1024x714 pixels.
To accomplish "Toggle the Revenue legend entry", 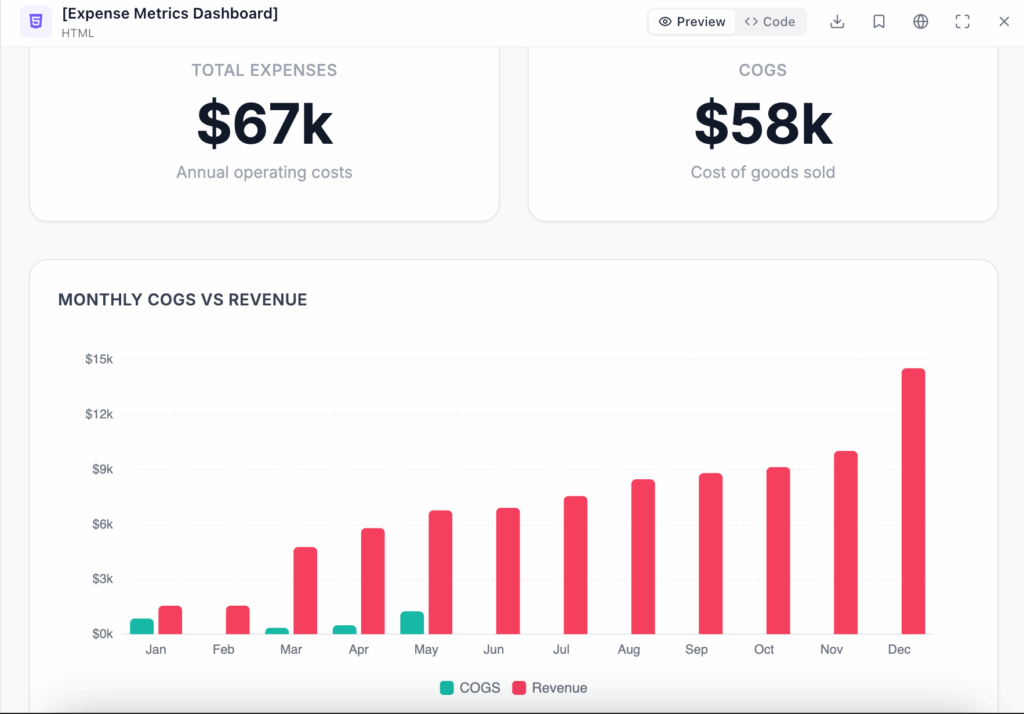I will click(550, 688).
